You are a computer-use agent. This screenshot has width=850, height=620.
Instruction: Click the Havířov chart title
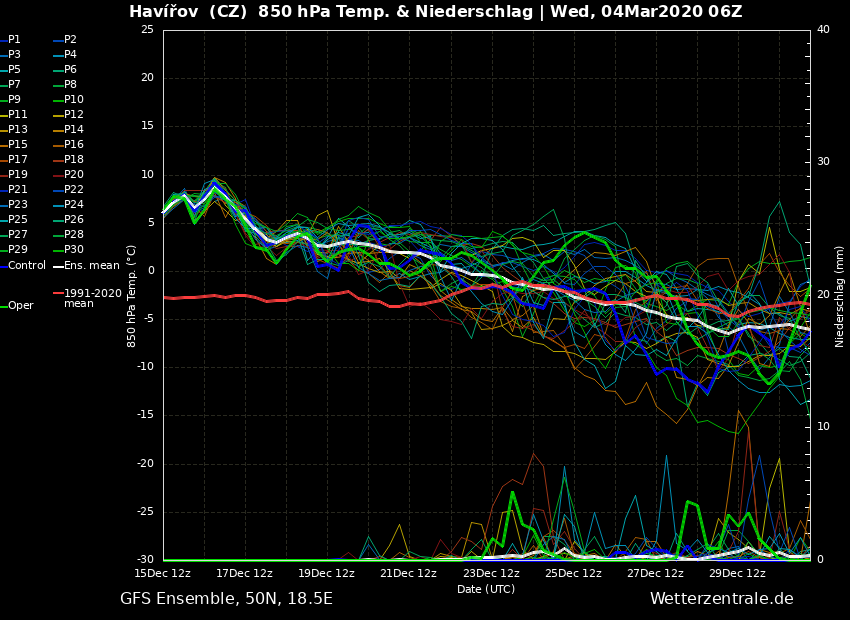pyautogui.click(x=435, y=12)
